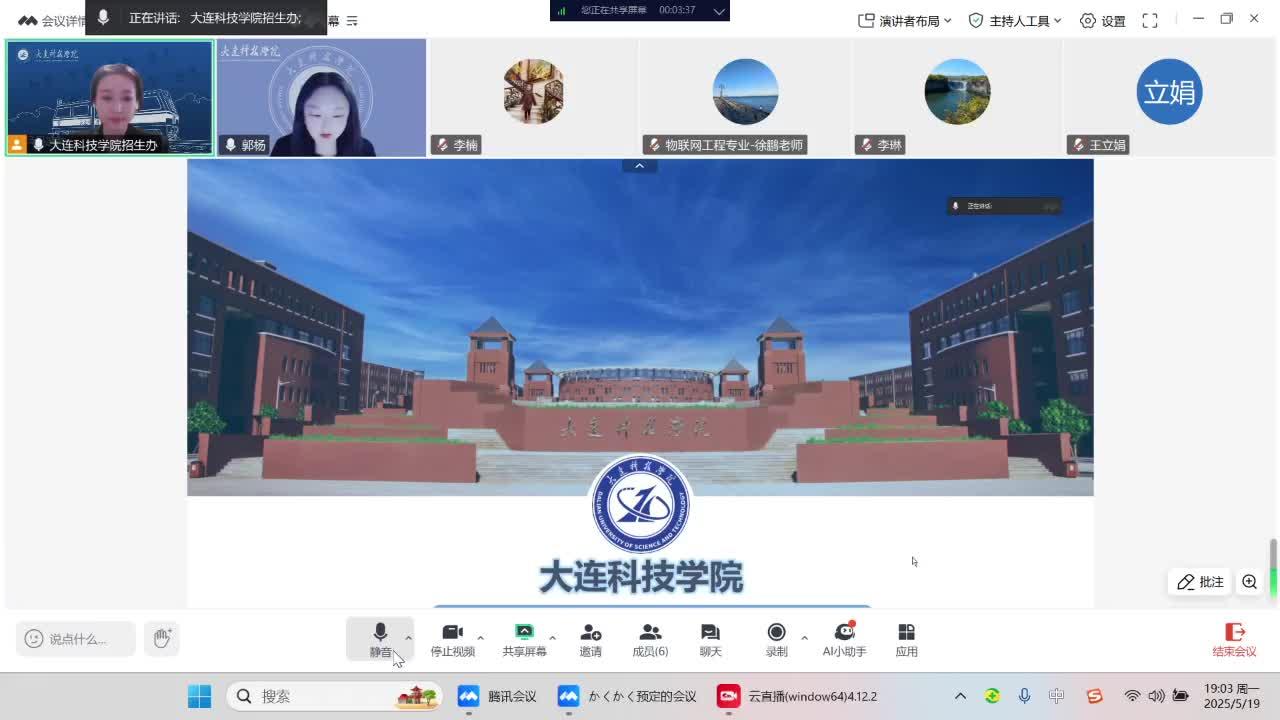Select 大连科技学院招生办 video thumbnail

tap(109, 98)
